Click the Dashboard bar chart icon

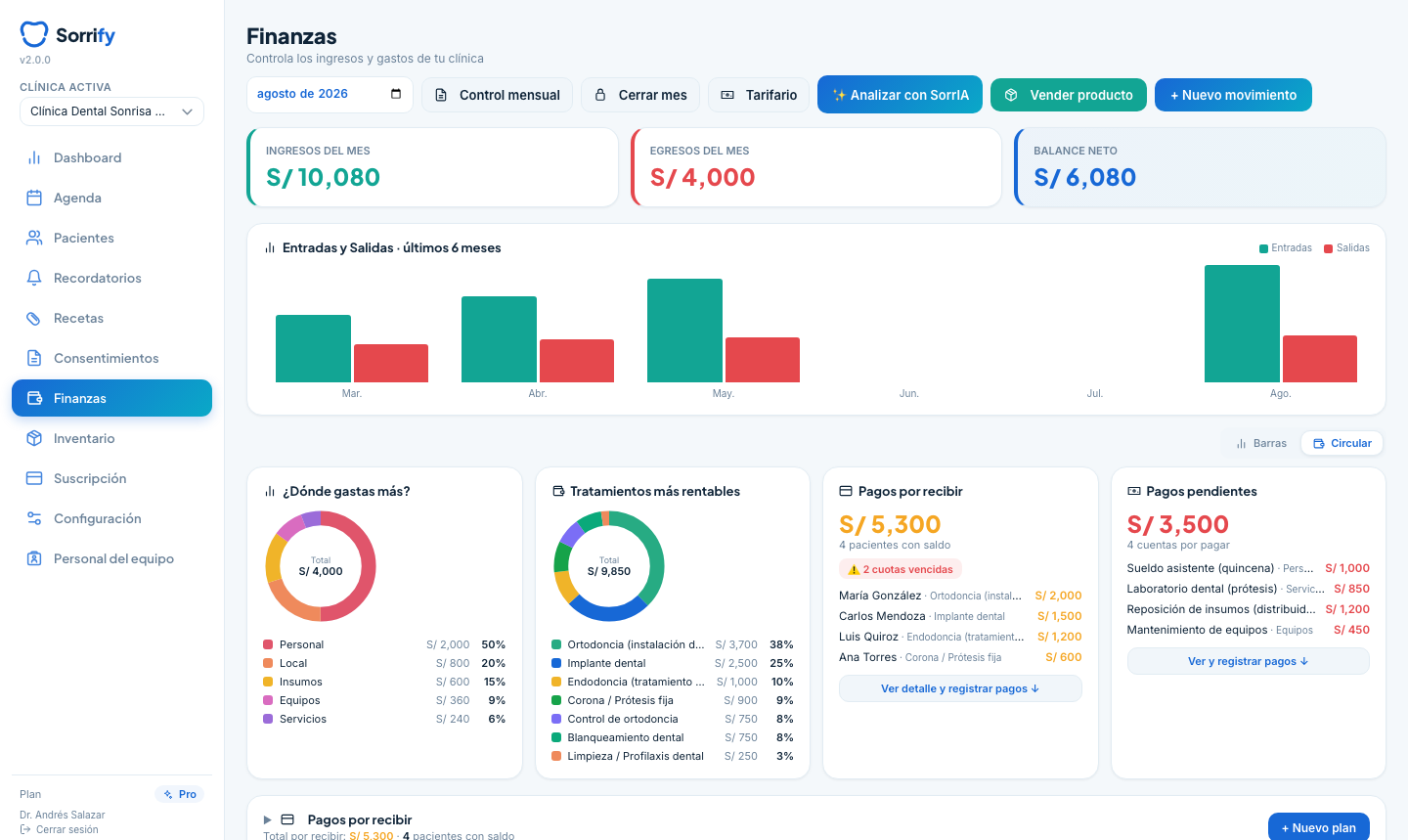coord(34,157)
